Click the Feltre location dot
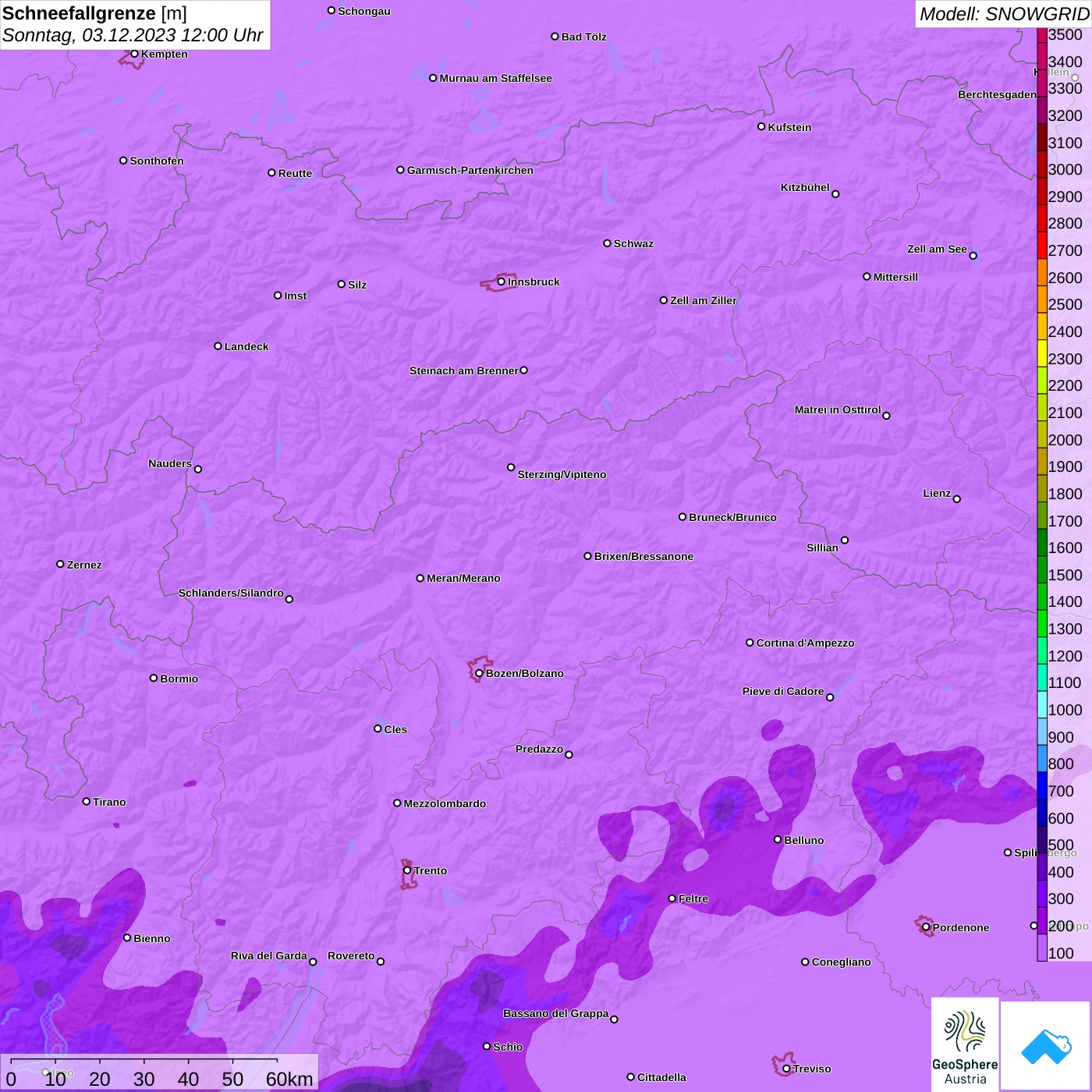Screen dimensions: 1092x1092 point(672,899)
